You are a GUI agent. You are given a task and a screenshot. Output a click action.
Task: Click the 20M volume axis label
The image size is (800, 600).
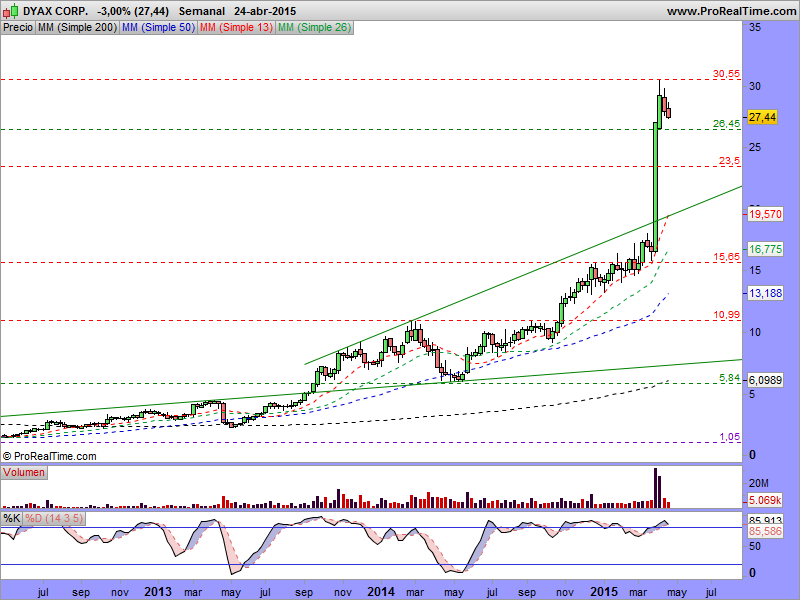coord(759,483)
